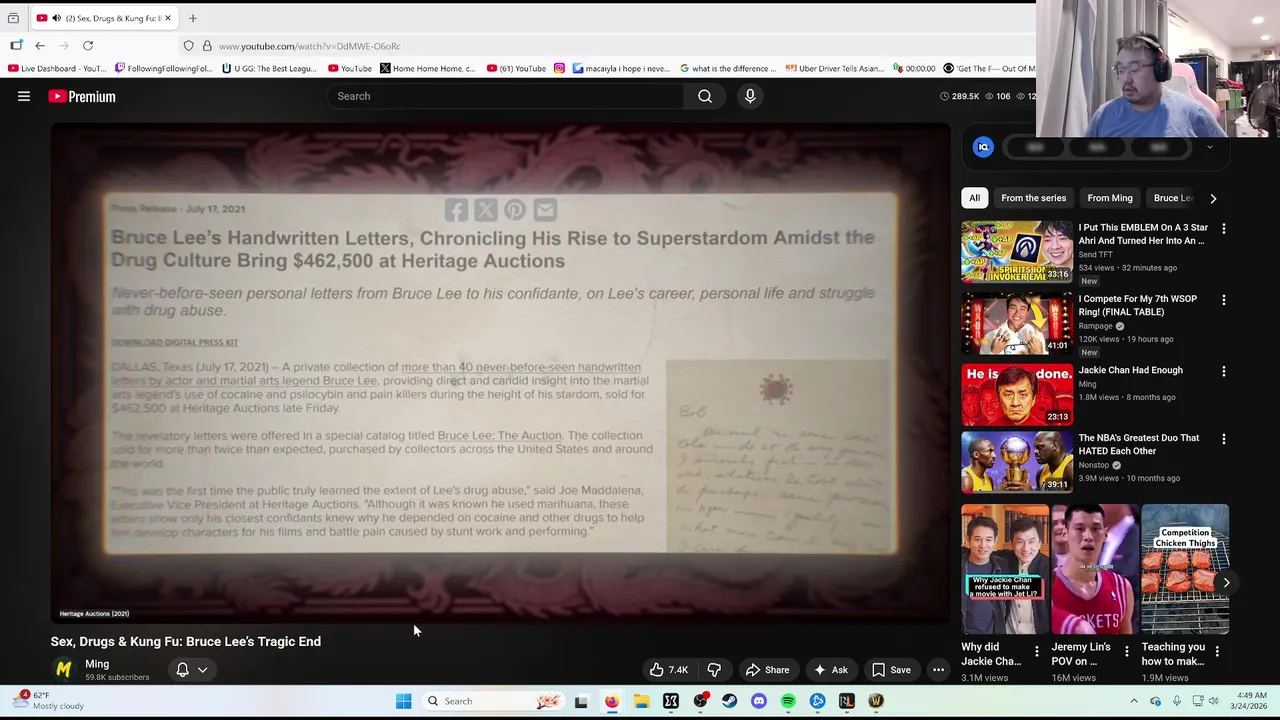
Task: Open the Jeremy Lin's POV short thumbnail
Action: pyautogui.click(x=1095, y=569)
